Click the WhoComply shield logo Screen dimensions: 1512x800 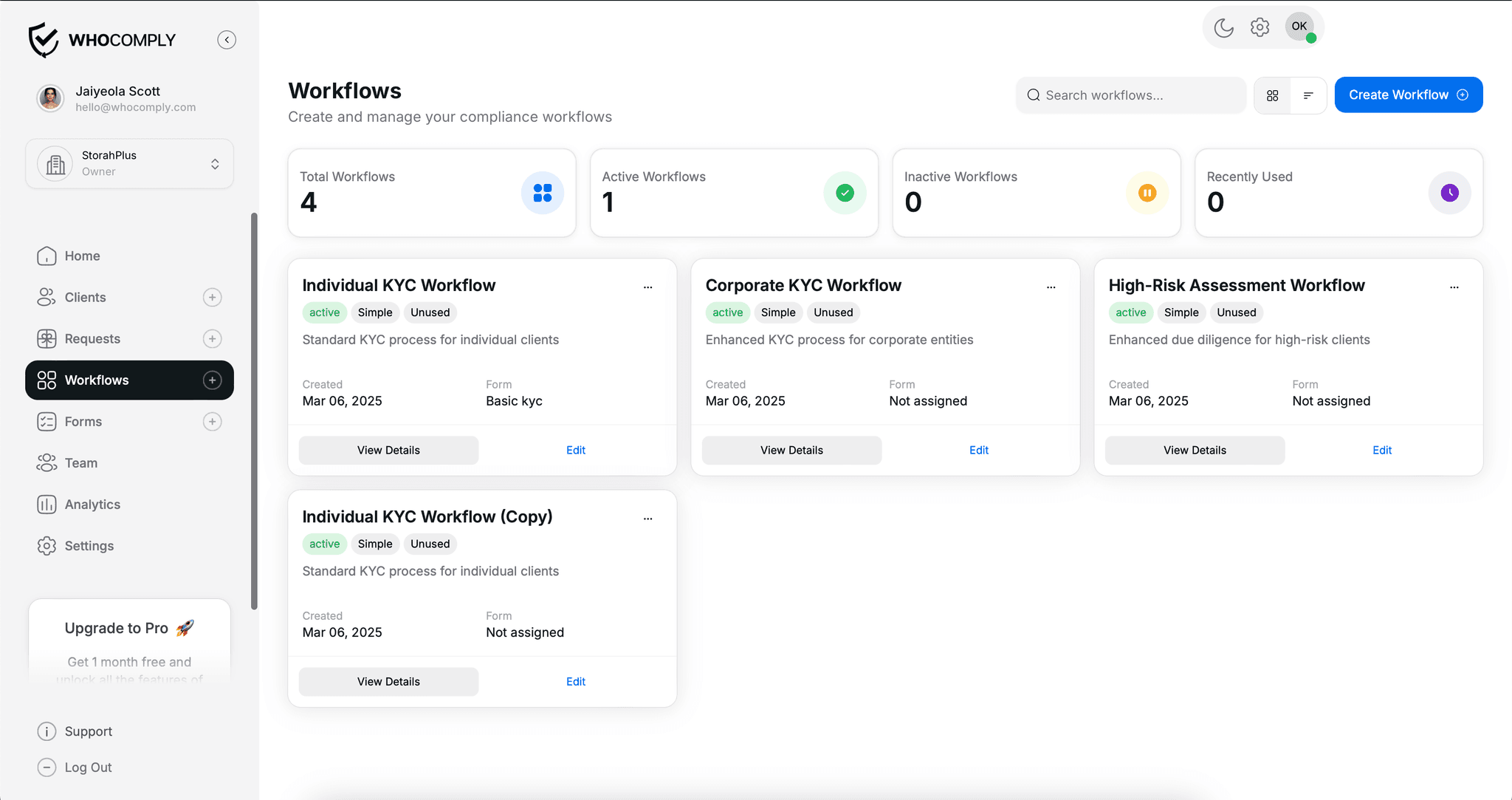point(43,39)
